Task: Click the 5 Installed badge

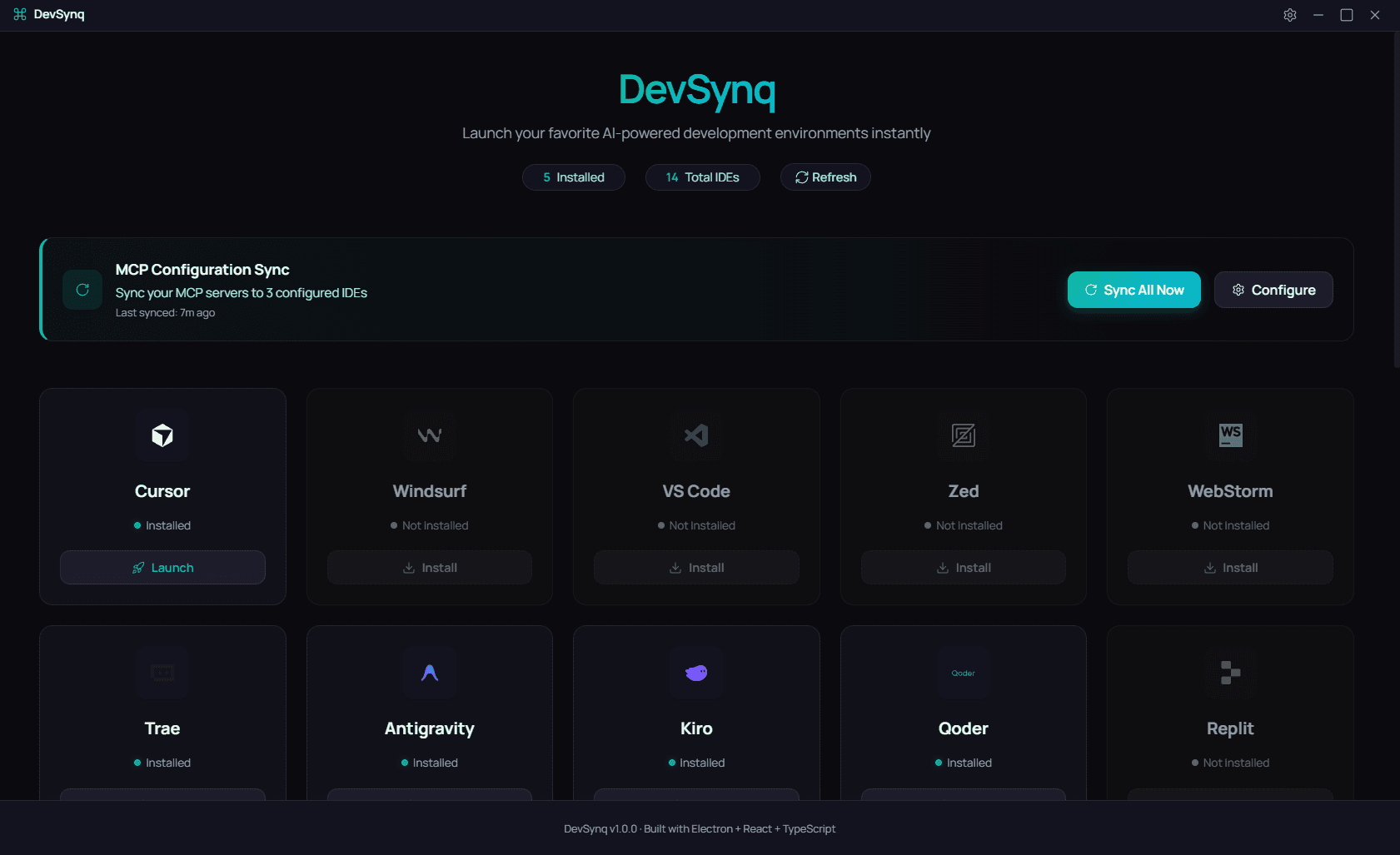Action: coord(573,176)
